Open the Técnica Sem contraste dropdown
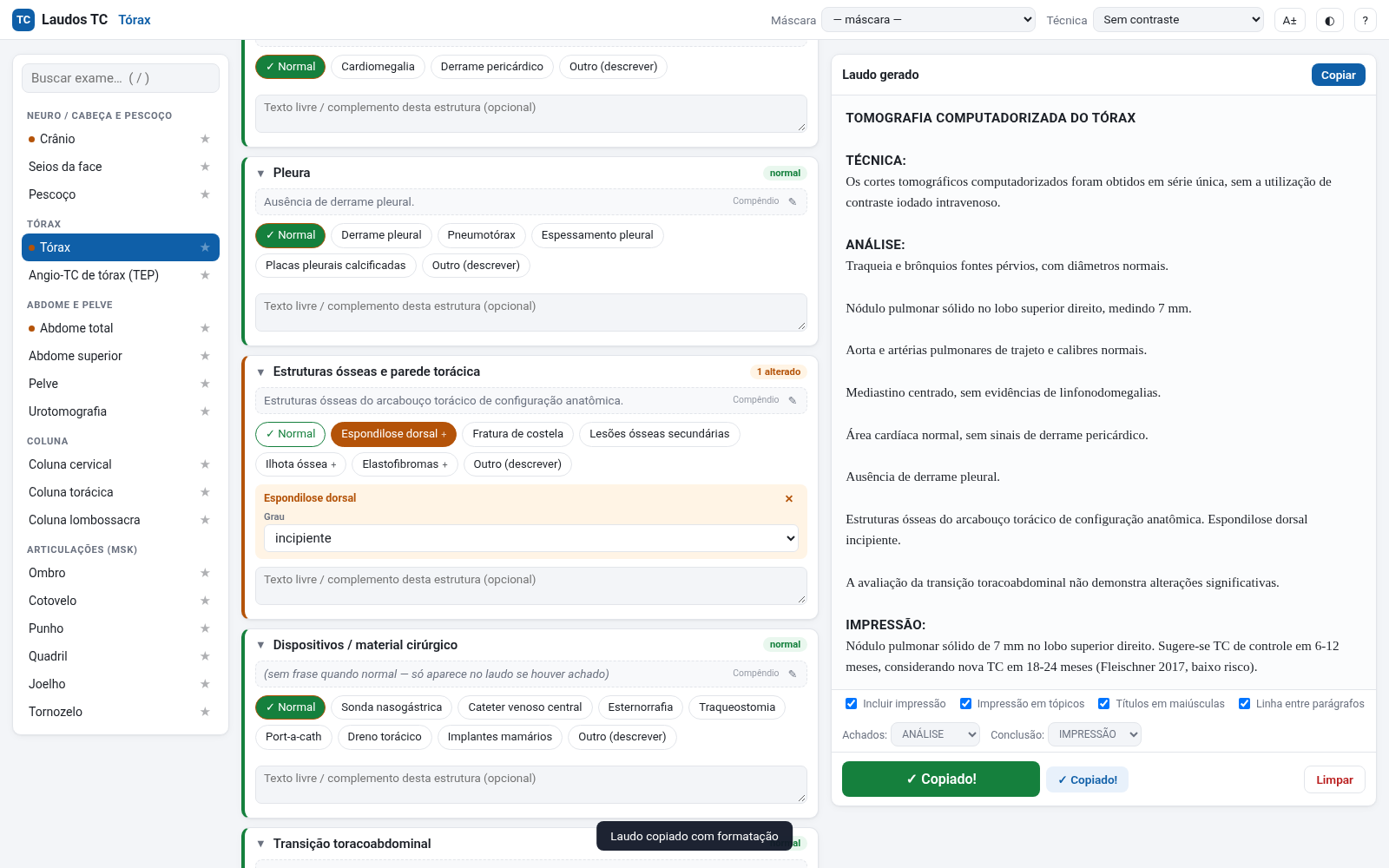The height and width of the screenshot is (868, 1389). (x=1178, y=20)
